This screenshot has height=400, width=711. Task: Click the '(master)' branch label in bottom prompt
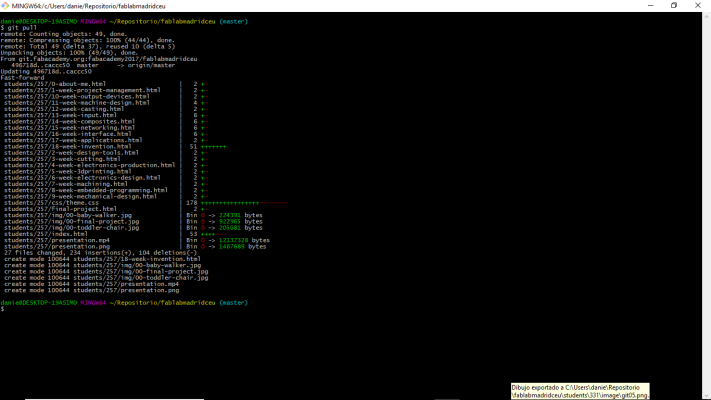[x=234, y=303]
